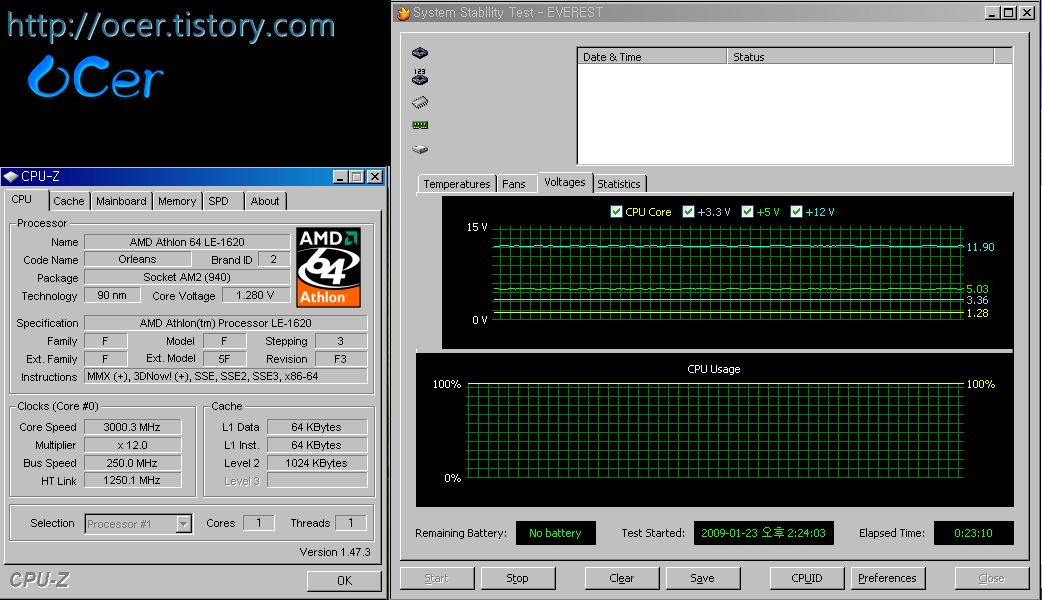Click the Clear button
The width and height of the screenshot is (1042, 600).
622,578
